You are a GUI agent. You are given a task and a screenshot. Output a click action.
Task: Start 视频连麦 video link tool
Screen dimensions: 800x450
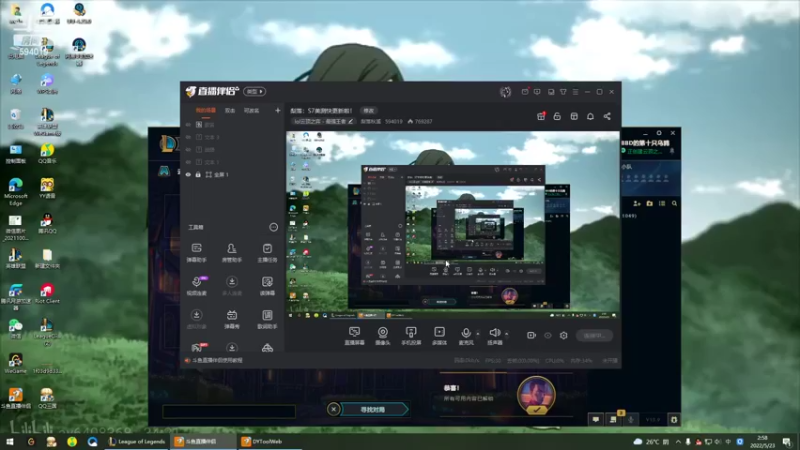(196, 286)
